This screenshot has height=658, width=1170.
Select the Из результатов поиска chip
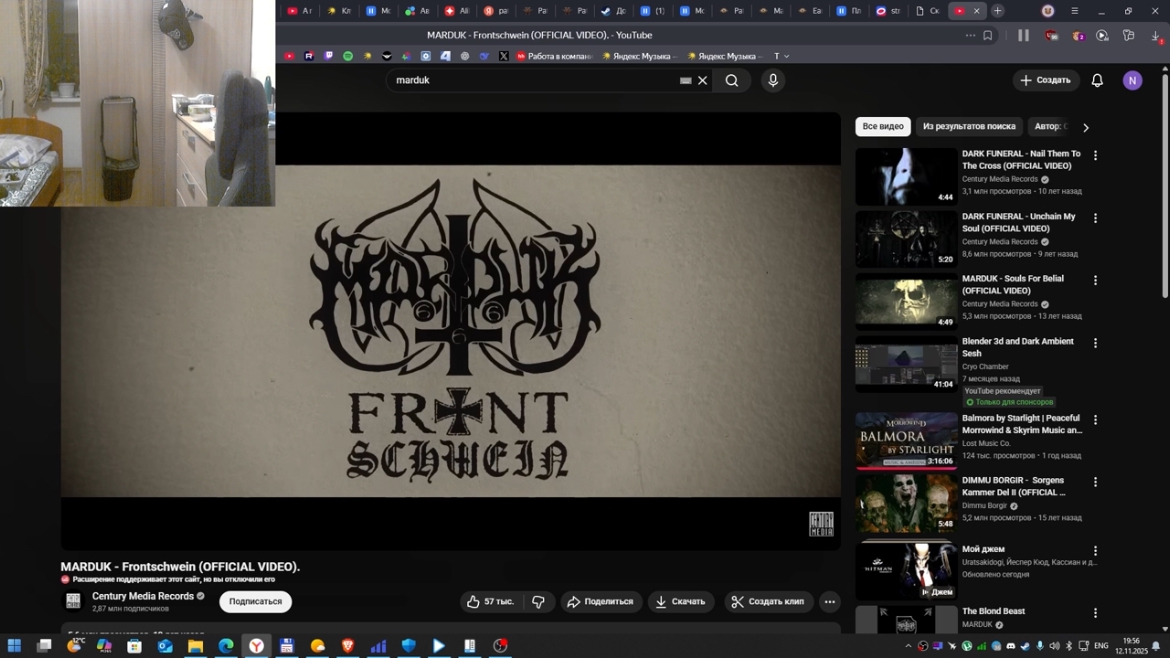pos(969,126)
